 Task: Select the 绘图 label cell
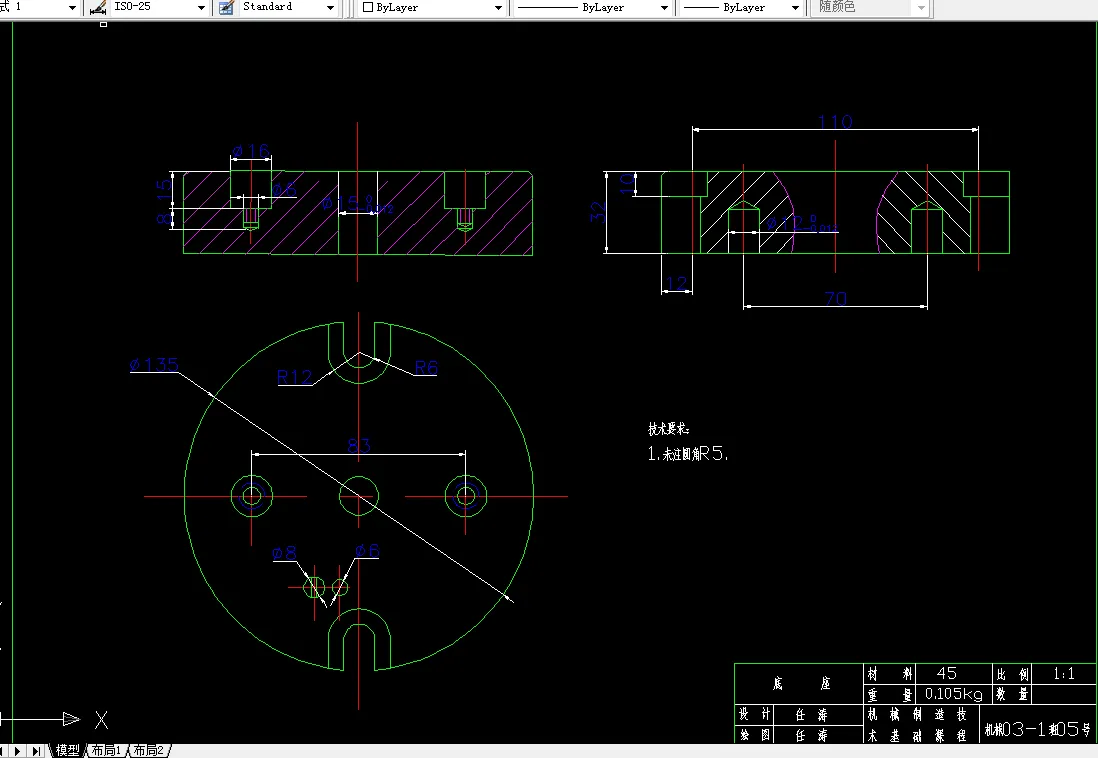coord(754,735)
